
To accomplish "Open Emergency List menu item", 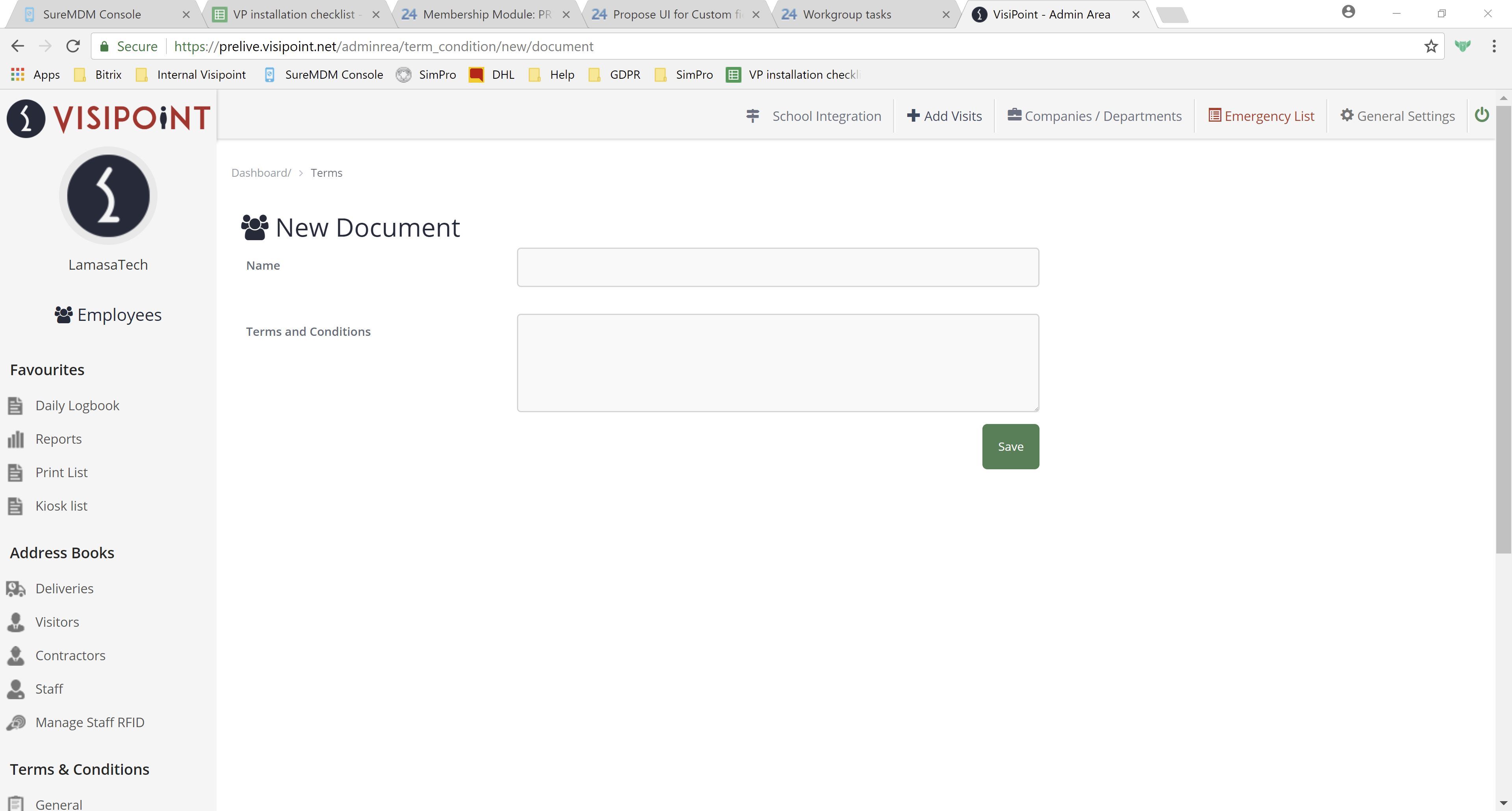I will pyautogui.click(x=1261, y=116).
